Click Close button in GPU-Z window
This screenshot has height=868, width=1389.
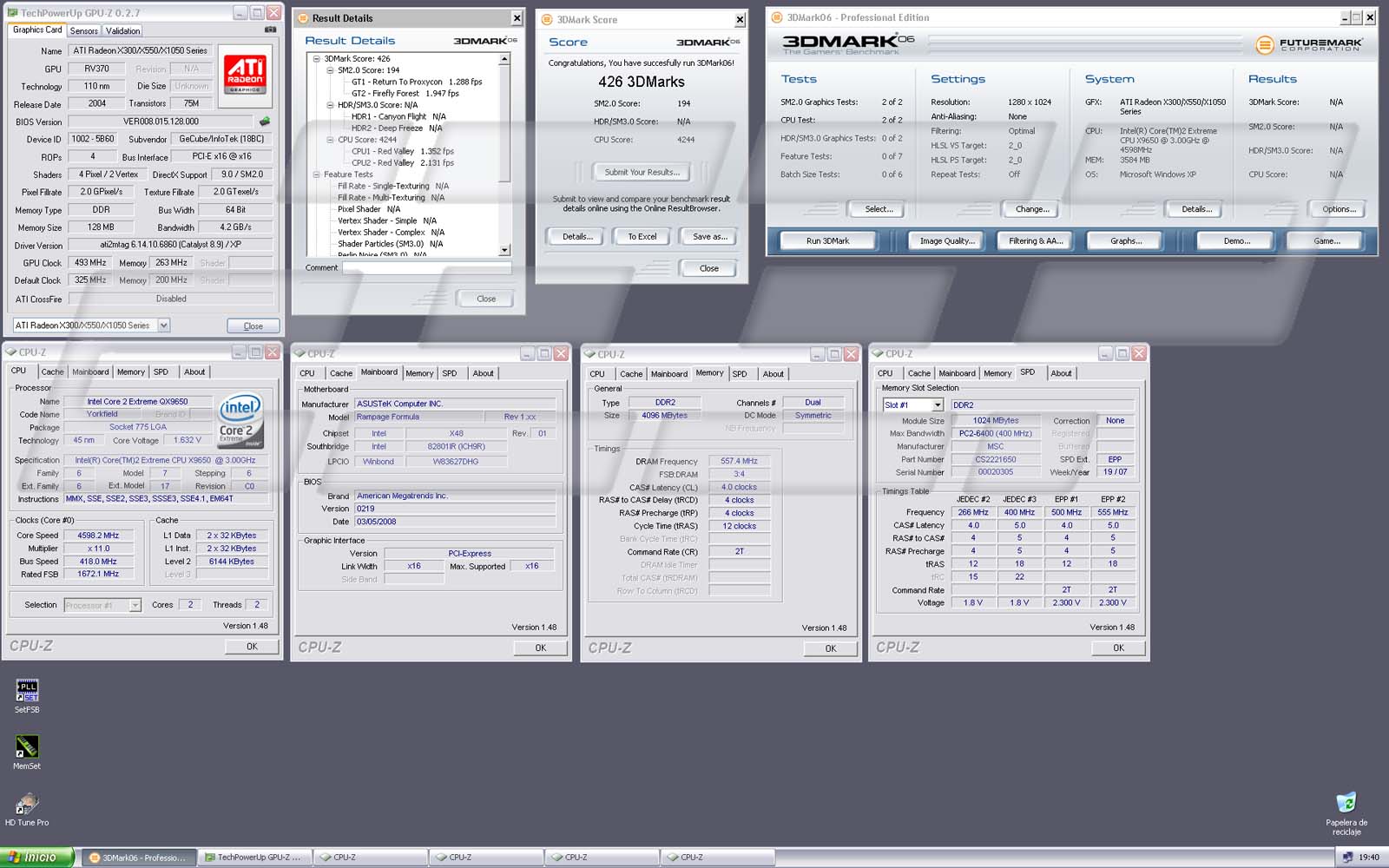(253, 325)
